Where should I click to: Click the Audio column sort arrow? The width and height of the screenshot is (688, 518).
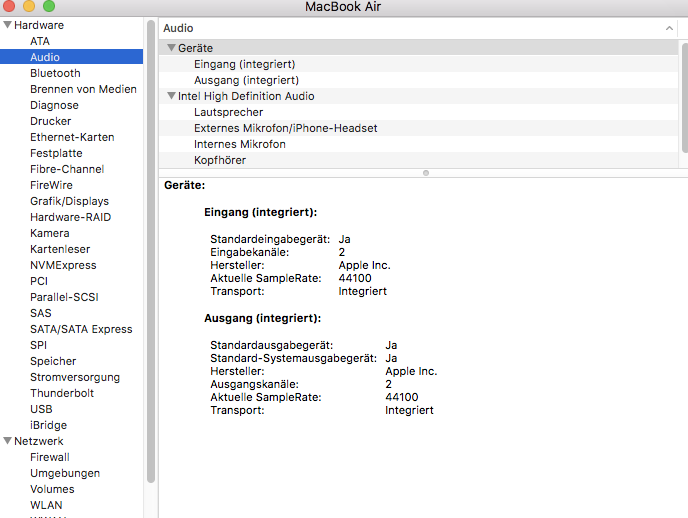[670, 28]
